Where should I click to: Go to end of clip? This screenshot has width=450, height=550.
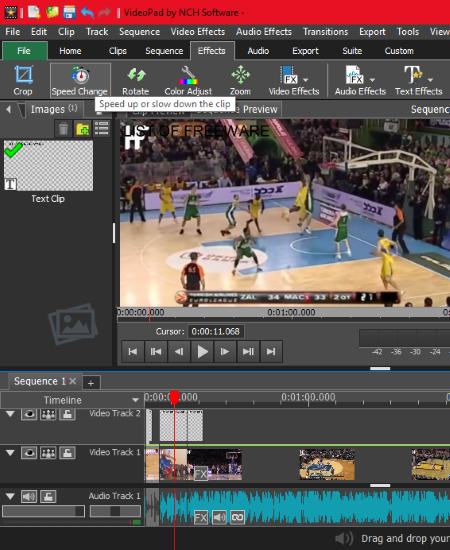point(271,351)
